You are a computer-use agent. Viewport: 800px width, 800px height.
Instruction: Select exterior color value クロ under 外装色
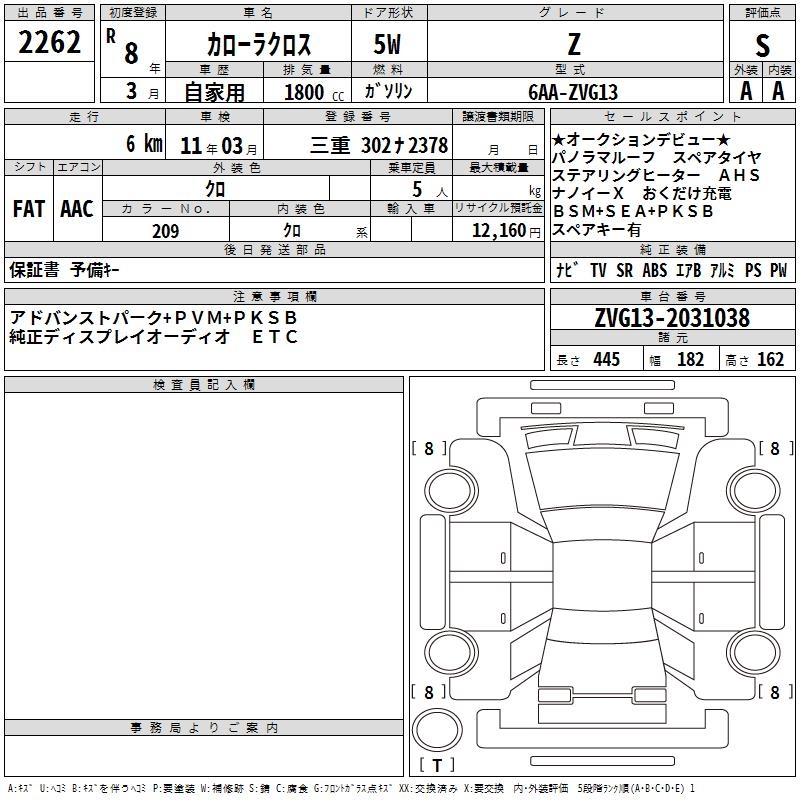point(215,189)
